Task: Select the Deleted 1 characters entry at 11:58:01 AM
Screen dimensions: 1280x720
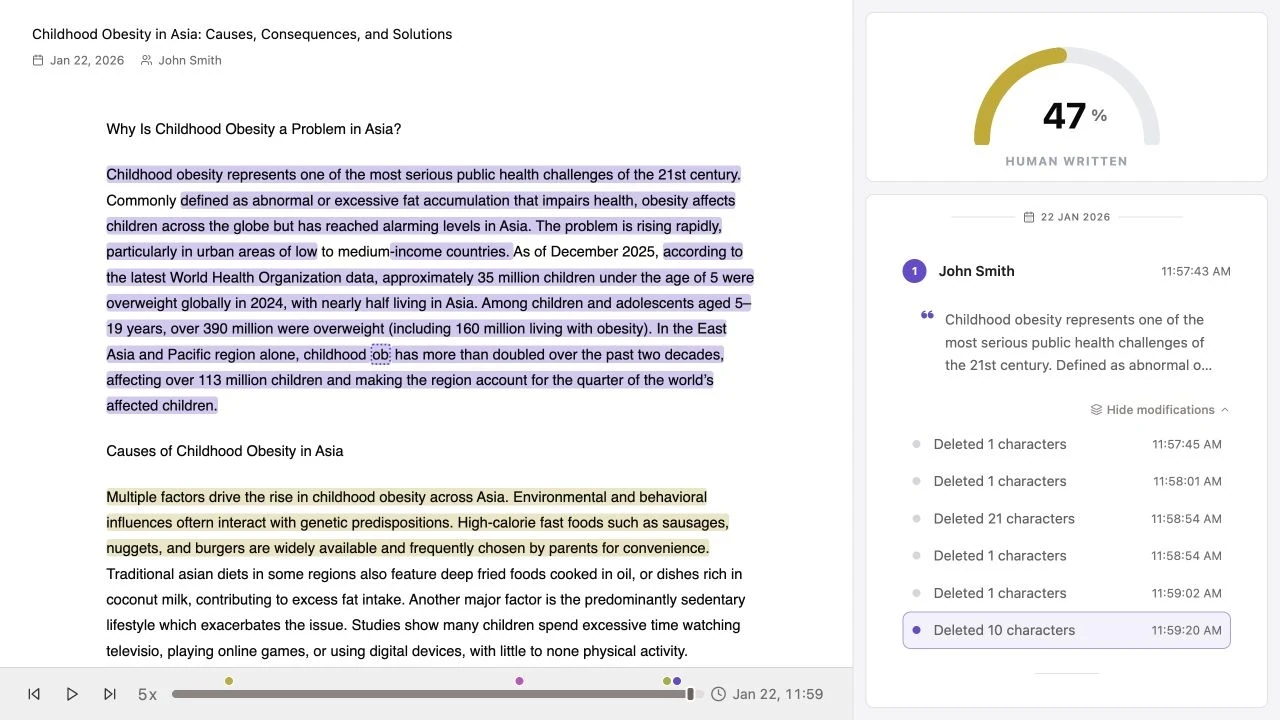Action: [x=1066, y=481]
